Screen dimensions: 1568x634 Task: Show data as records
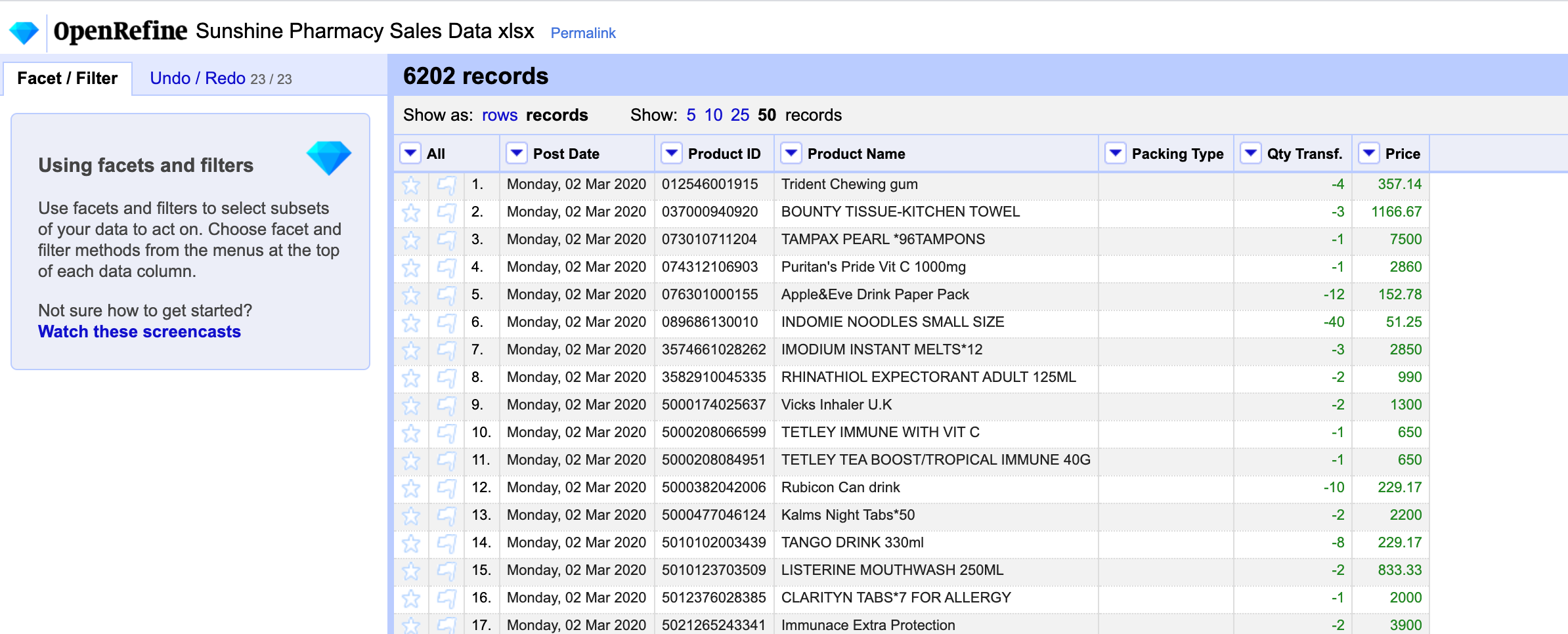[557, 116]
